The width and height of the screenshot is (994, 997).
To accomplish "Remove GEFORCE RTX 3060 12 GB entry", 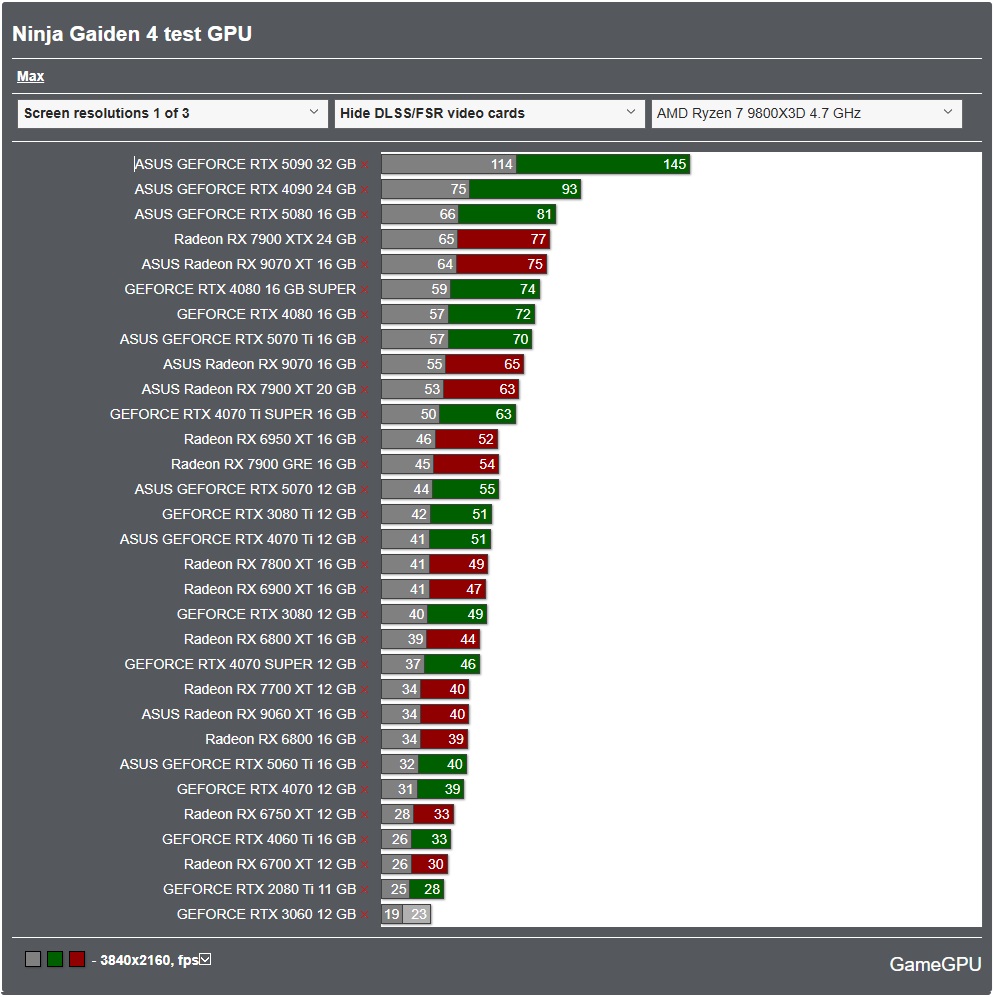I will point(366,914).
